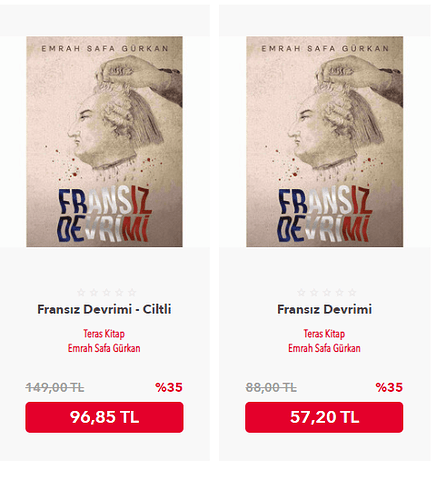Click the 96,85 TL price button
446x500 pixels.
point(104,417)
